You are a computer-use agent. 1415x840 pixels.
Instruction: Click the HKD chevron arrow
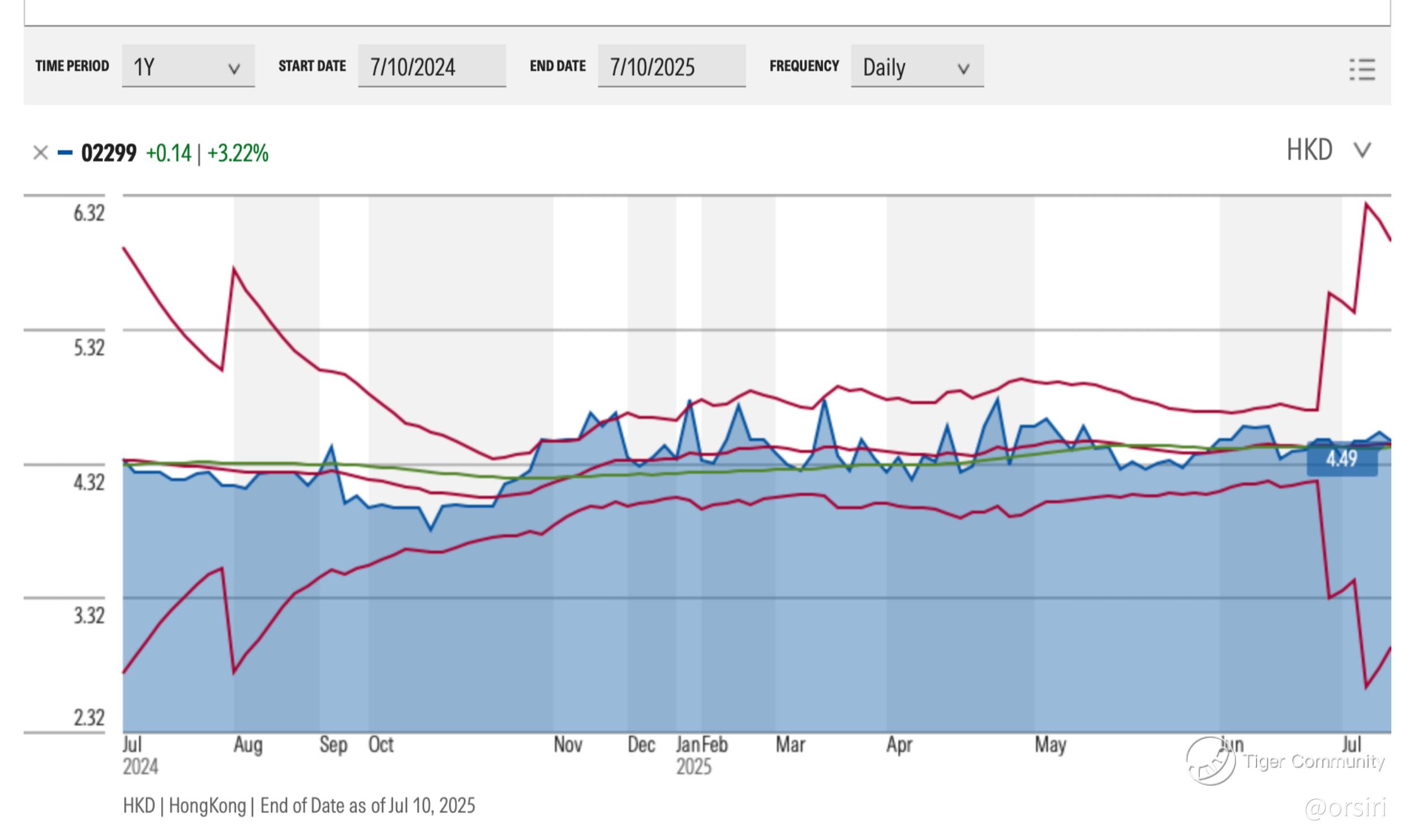1362,151
